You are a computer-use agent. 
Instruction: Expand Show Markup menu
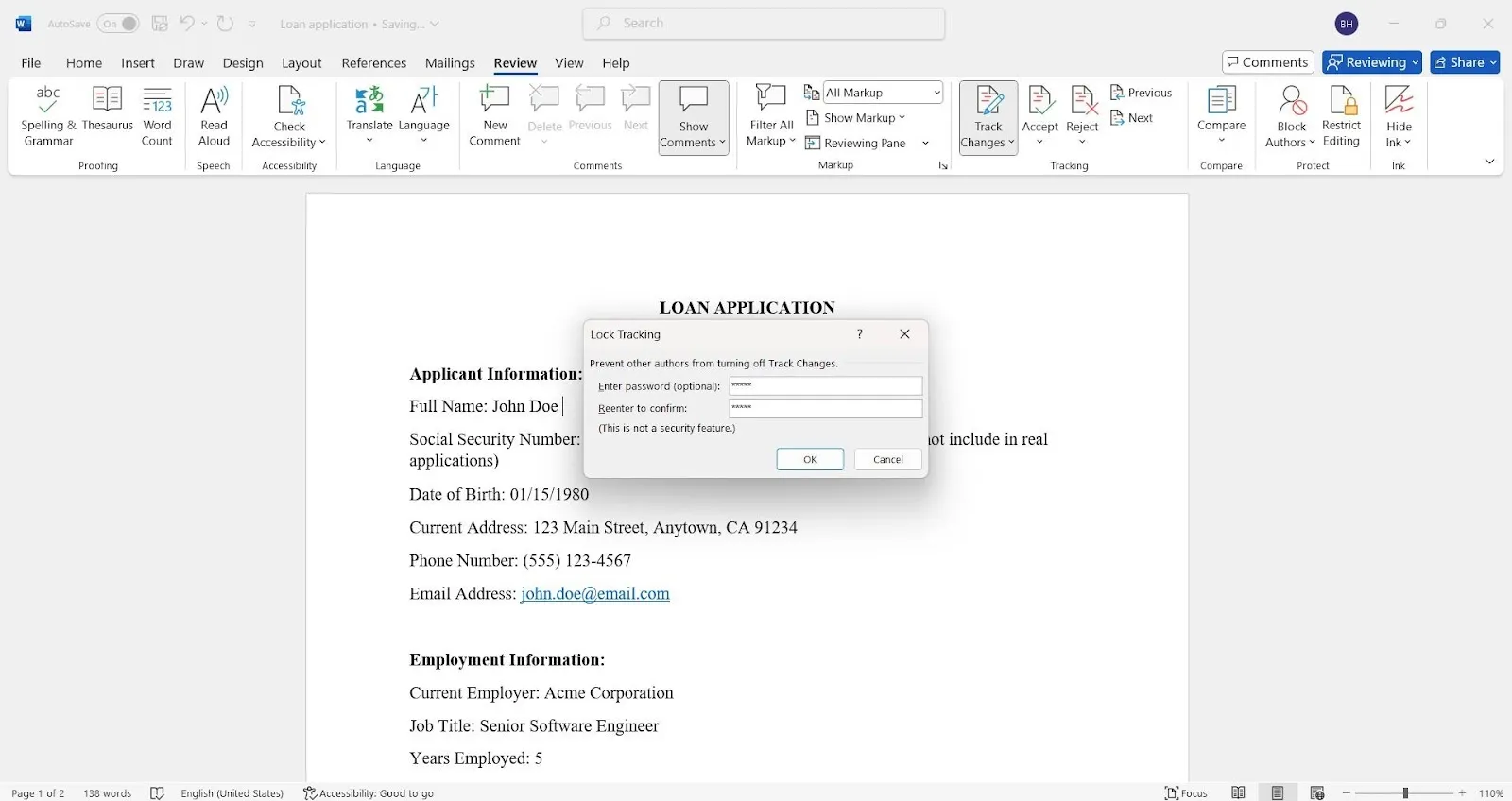click(x=856, y=118)
